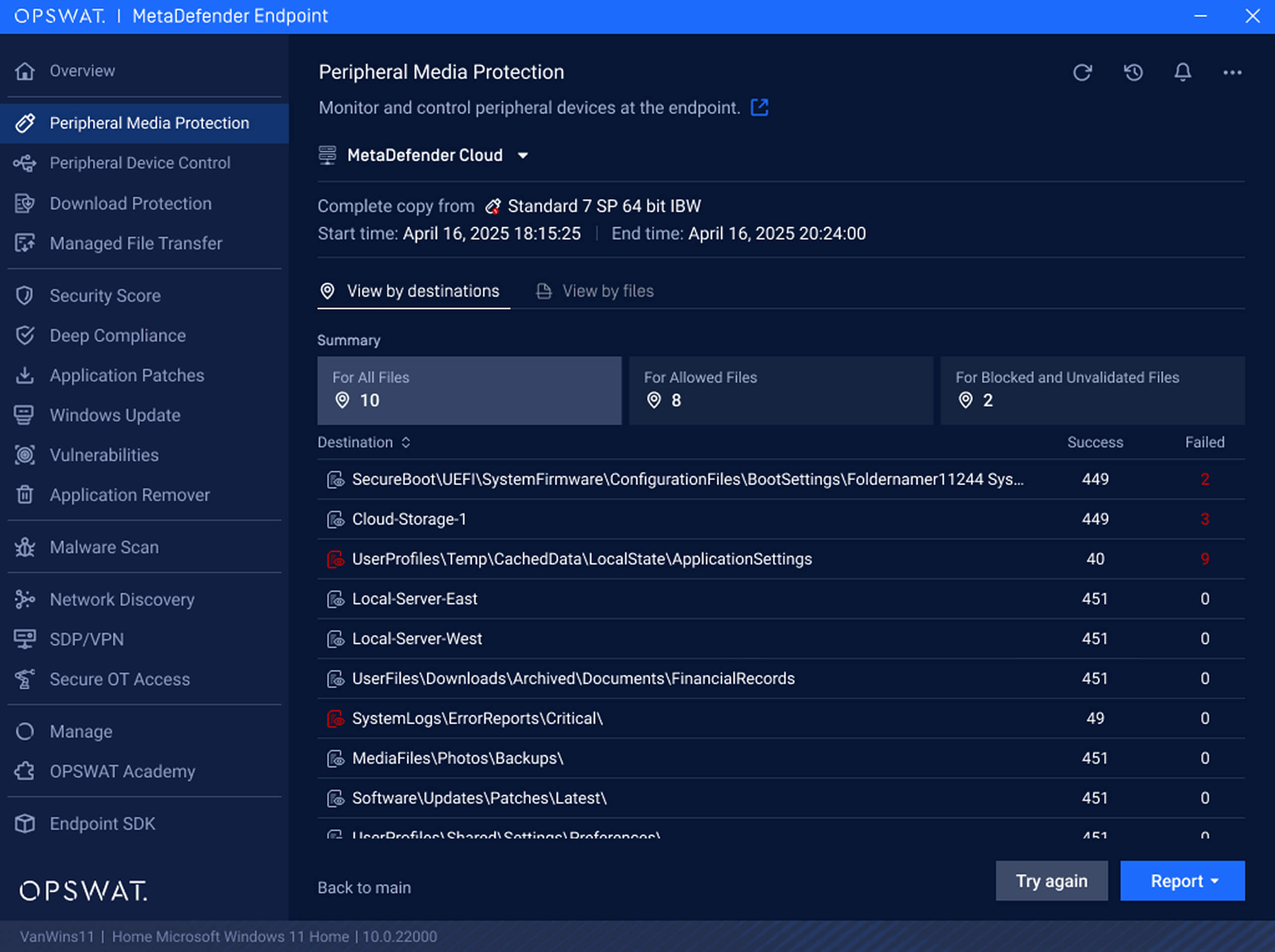This screenshot has height=952, width=1275.
Task: Open Peripheral Device Control in sidebar
Action: click(140, 163)
